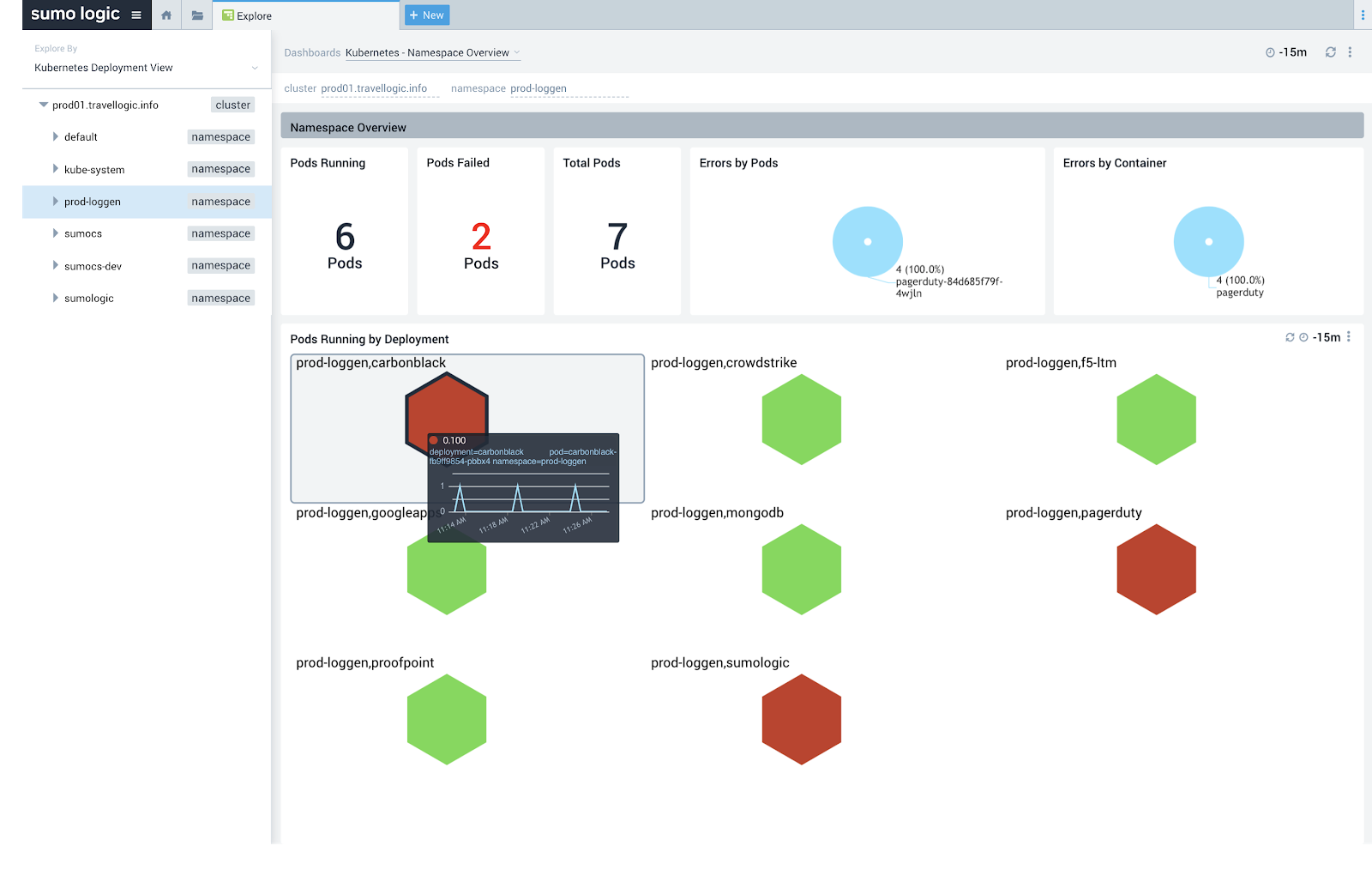Click the Namespace Overview section header
The image size is (1372, 870).
pyautogui.click(x=821, y=127)
